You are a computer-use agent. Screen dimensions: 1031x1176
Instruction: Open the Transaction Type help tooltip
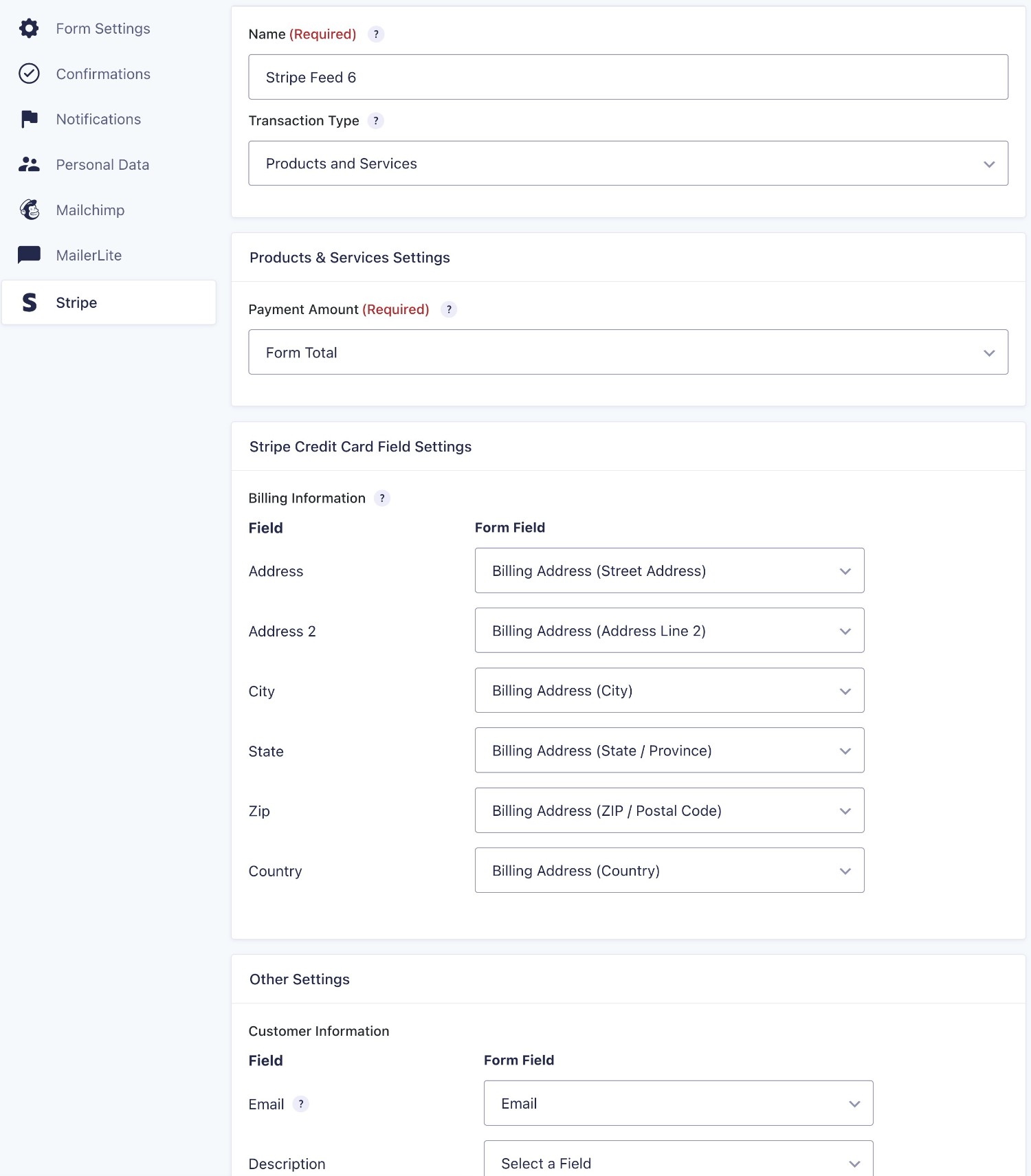(x=376, y=121)
